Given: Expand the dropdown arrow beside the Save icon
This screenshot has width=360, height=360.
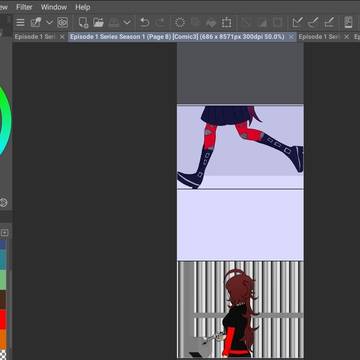Looking at the screenshot, I should click(x=127, y=22).
